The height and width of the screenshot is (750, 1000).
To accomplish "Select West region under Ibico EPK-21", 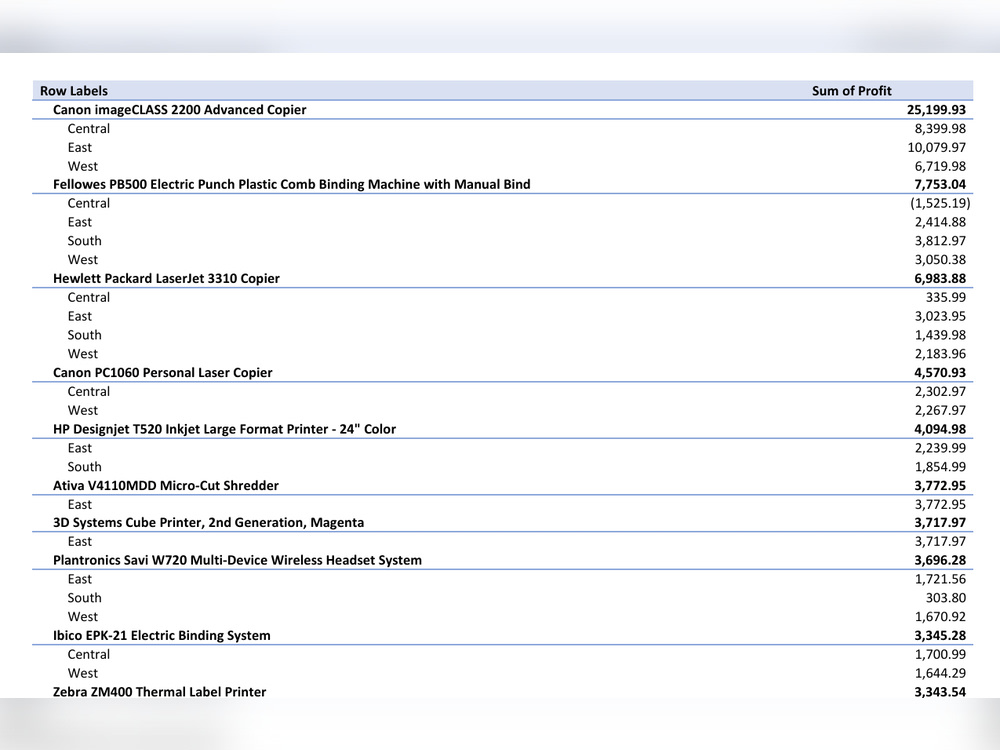I will pos(83,673).
